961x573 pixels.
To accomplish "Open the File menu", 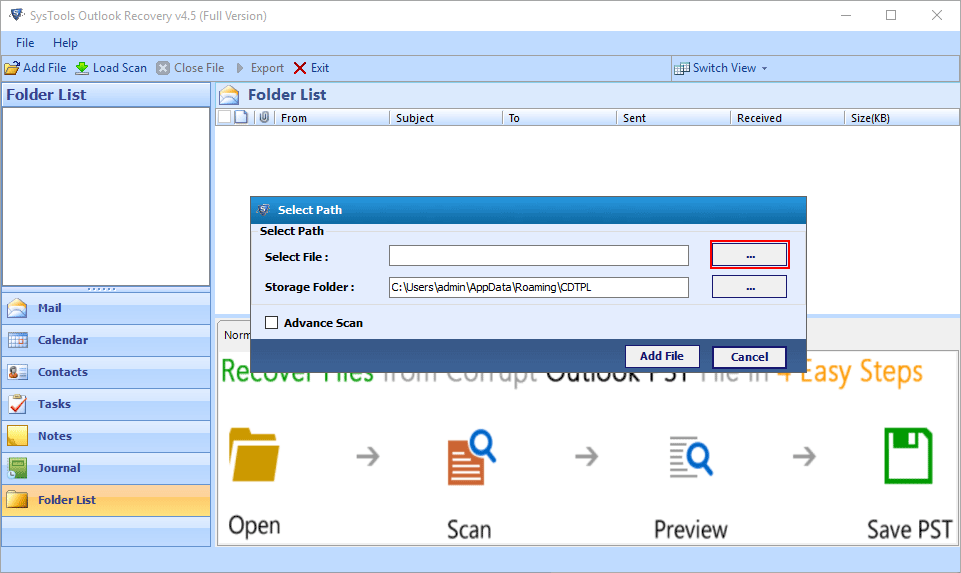I will [25, 43].
